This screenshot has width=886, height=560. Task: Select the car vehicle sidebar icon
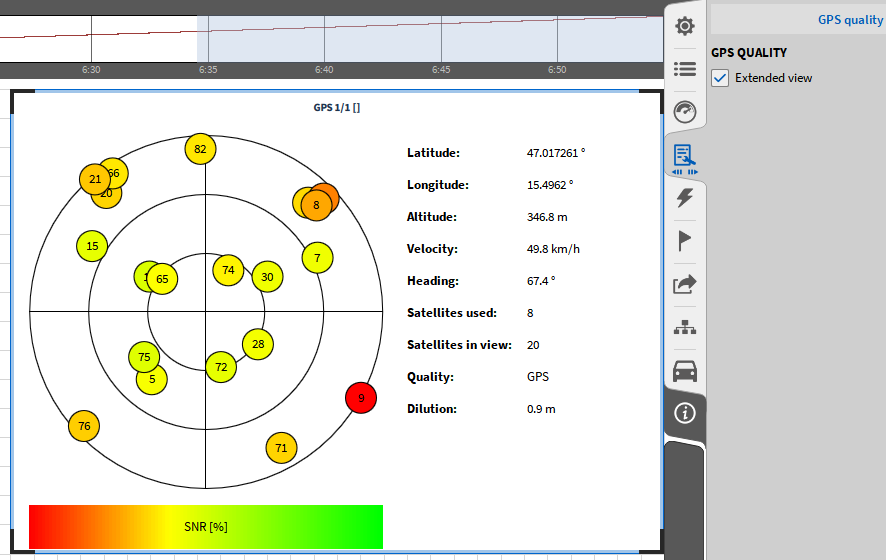point(685,371)
